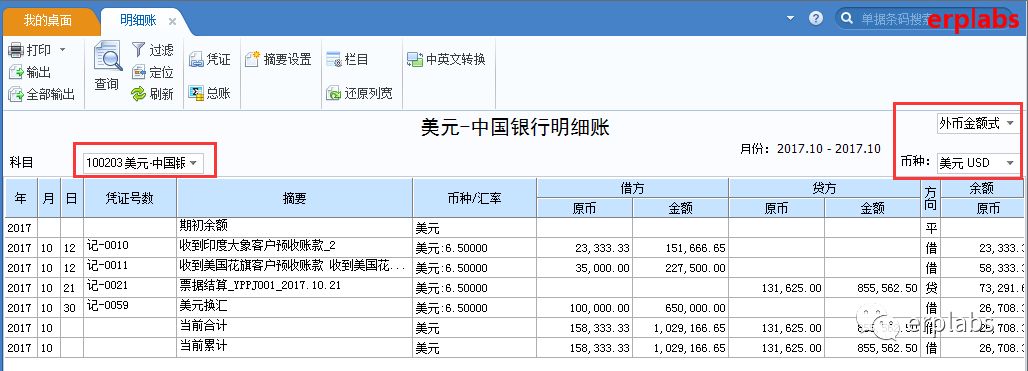Image resolution: width=1028 pixels, height=371 pixels.
Task: Click the 余额 column header
Action: [x=983, y=188]
